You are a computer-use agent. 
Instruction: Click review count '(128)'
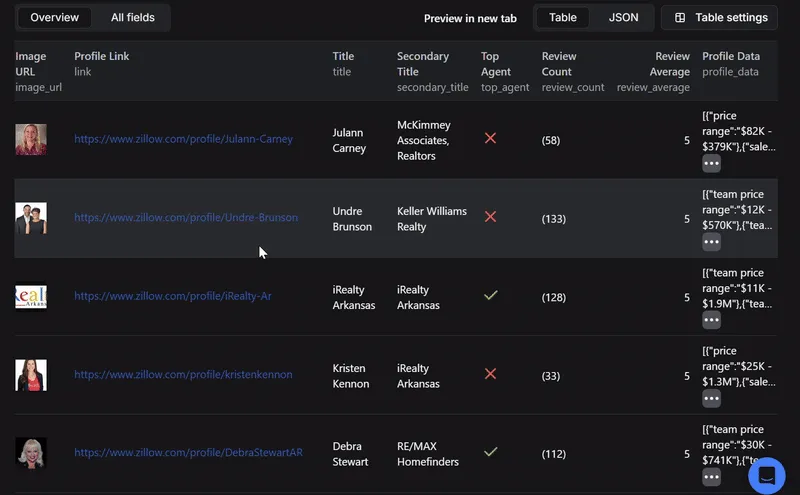[554, 298]
